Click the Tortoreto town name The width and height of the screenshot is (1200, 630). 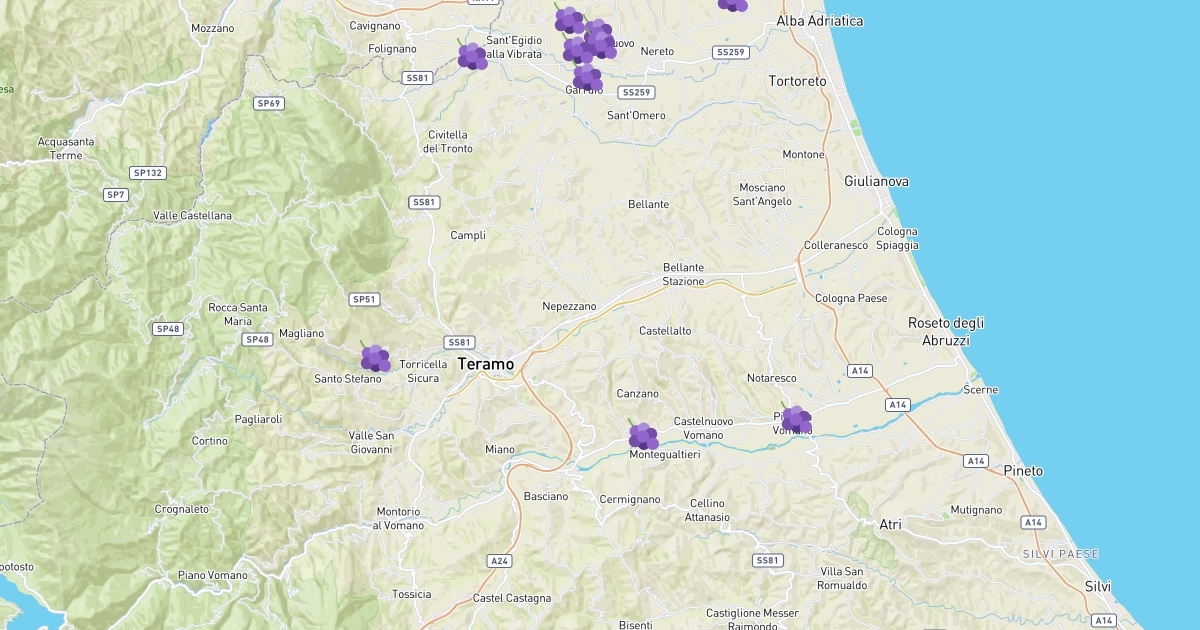coord(797,80)
